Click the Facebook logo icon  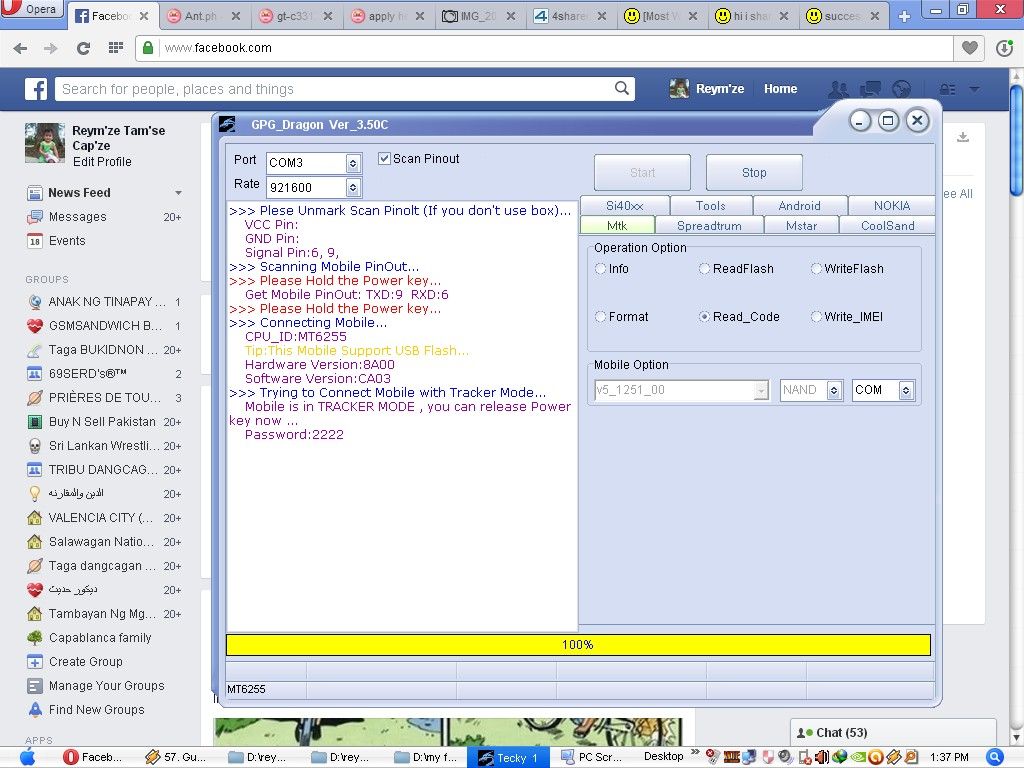click(x=36, y=89)
